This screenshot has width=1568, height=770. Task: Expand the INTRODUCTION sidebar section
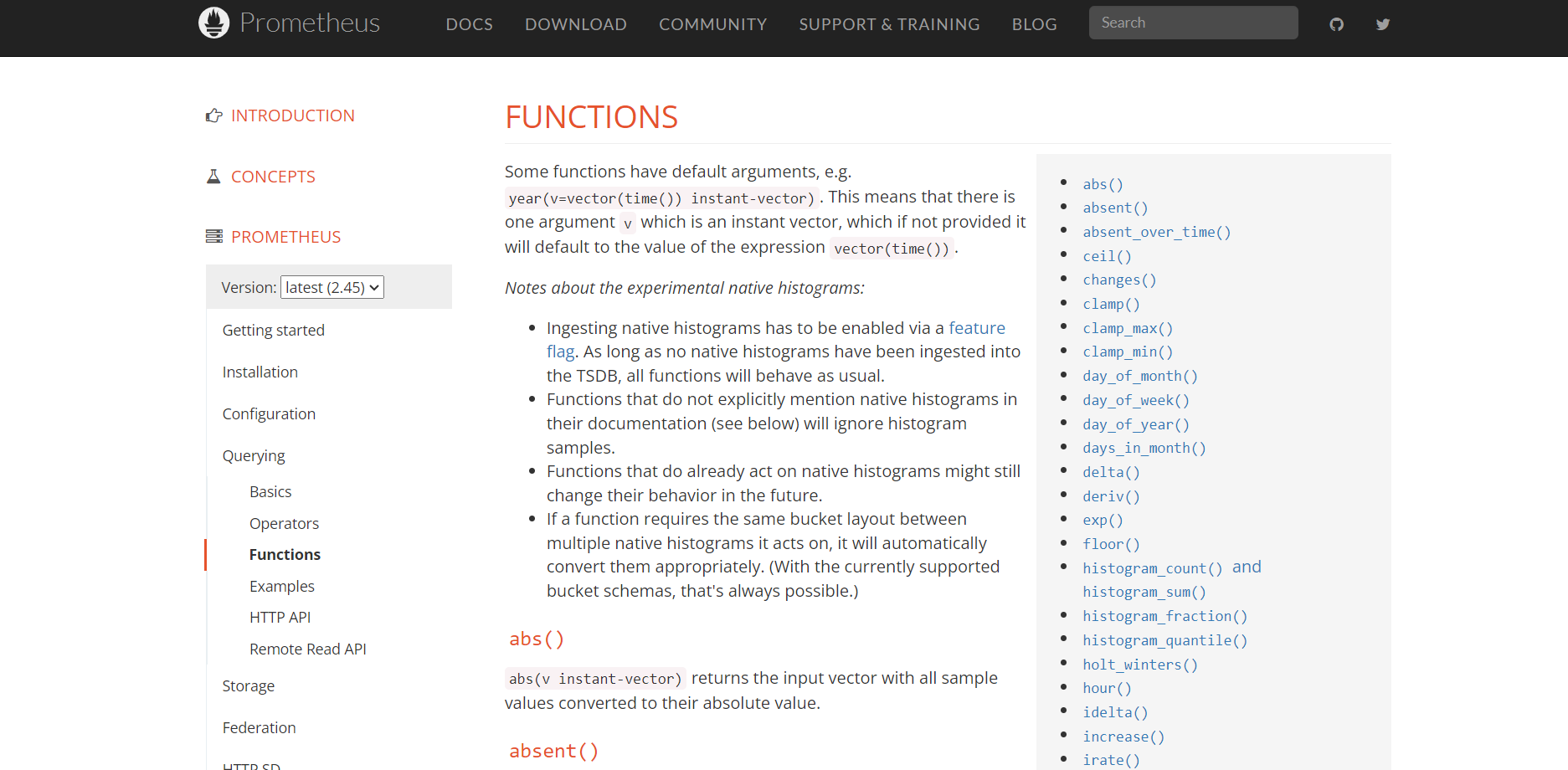[x=293, y=116]
